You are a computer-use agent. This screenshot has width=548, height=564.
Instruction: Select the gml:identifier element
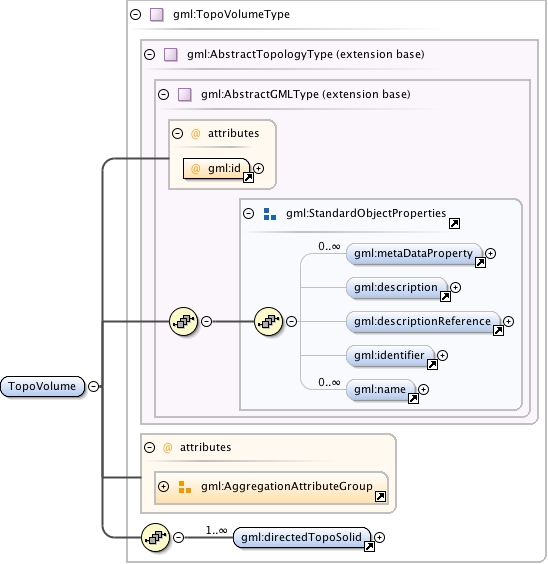[x=390, y=355]
